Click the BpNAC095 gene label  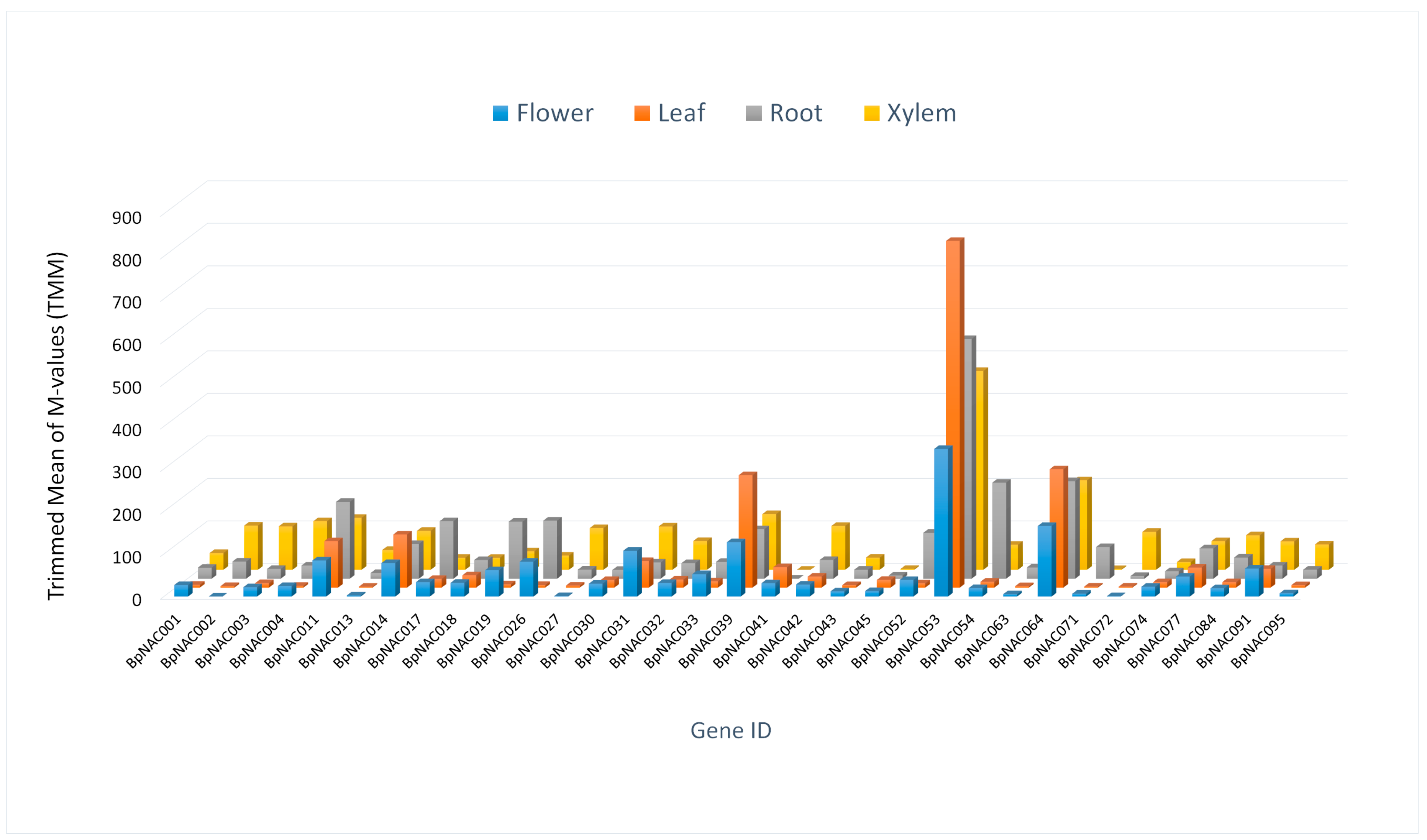pos(1258,641)
